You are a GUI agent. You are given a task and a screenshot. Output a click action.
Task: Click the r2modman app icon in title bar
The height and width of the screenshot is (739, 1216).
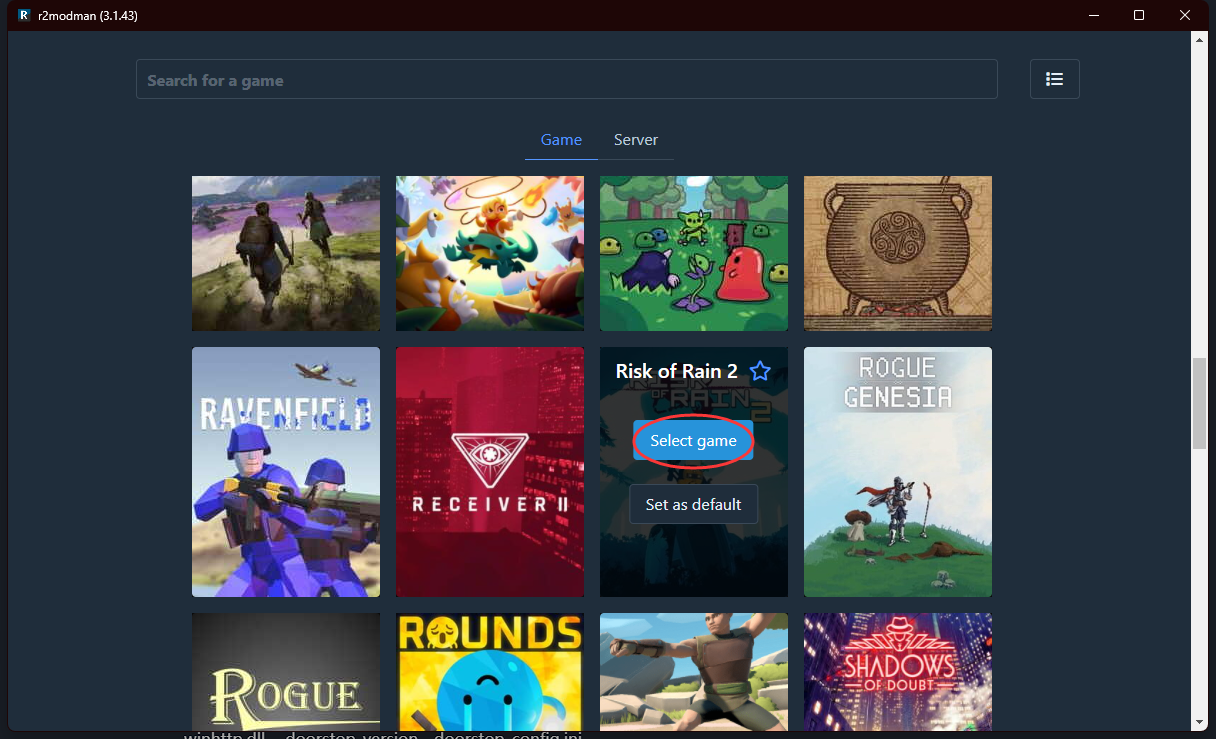[x=24, y=15]
